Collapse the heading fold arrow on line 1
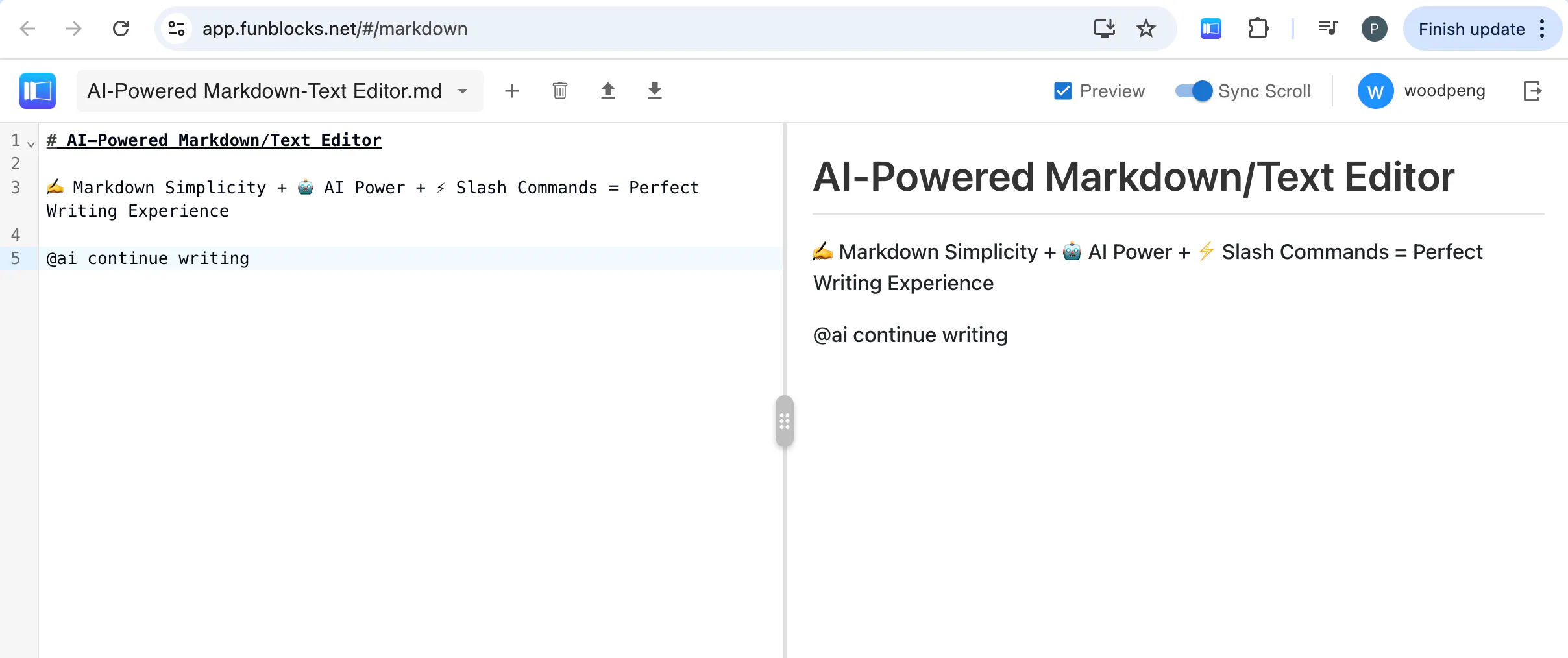This screenshot has height=658, width=1568. [x=31, y=144]
